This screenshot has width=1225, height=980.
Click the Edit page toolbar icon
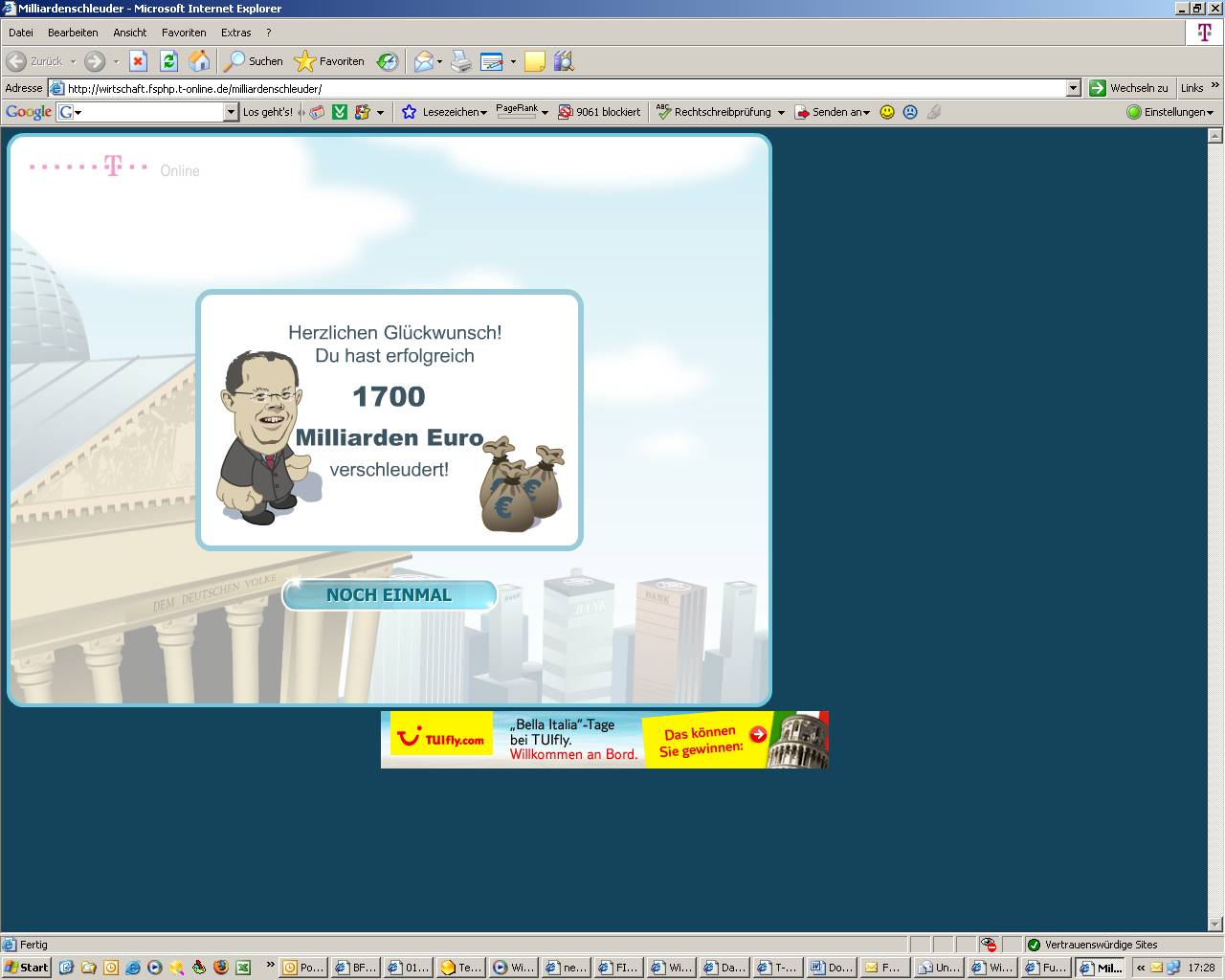[x=492, y=61]
